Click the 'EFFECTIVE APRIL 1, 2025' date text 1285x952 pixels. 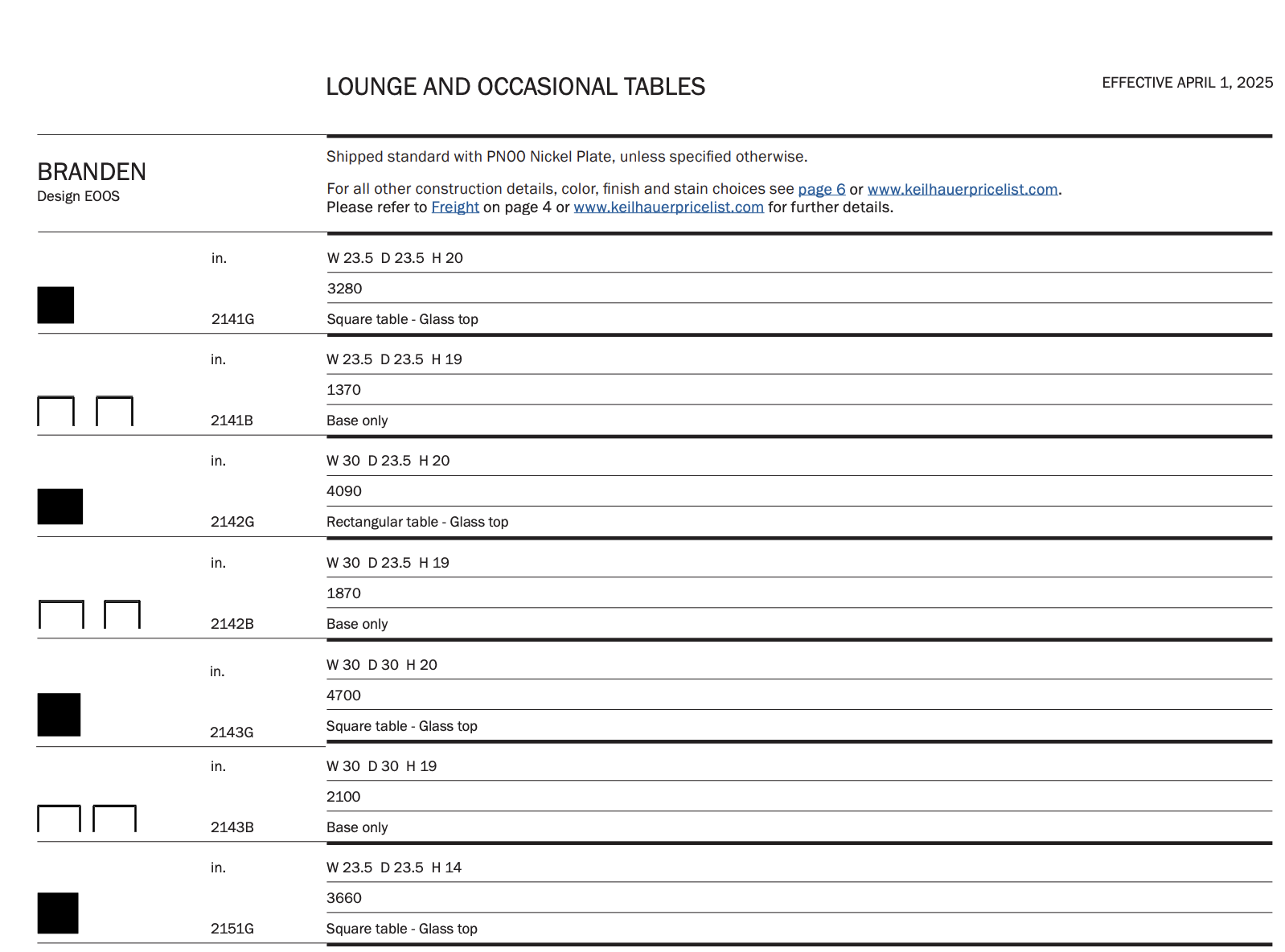coord(1187,83)
